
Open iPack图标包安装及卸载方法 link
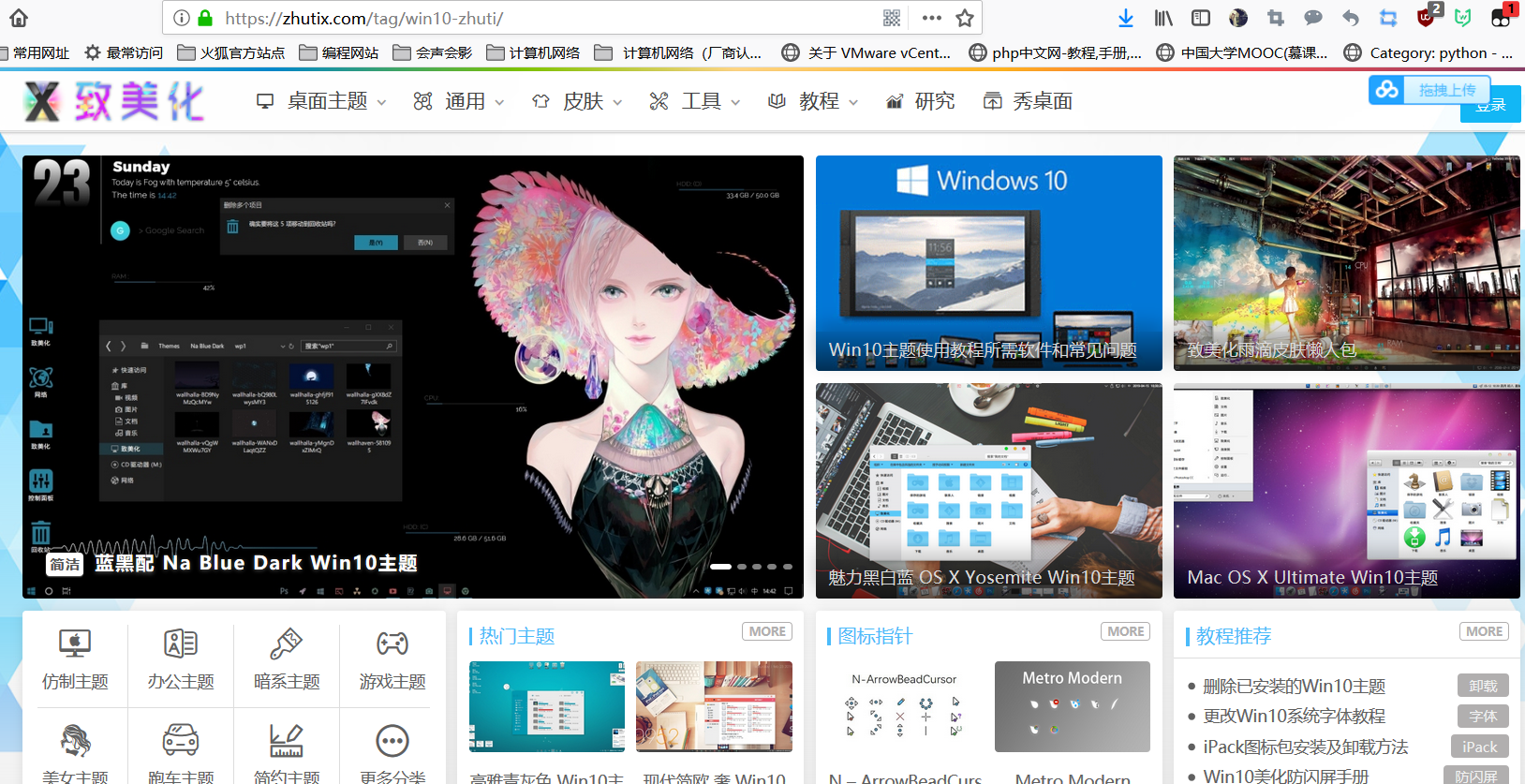[1306, 747]
